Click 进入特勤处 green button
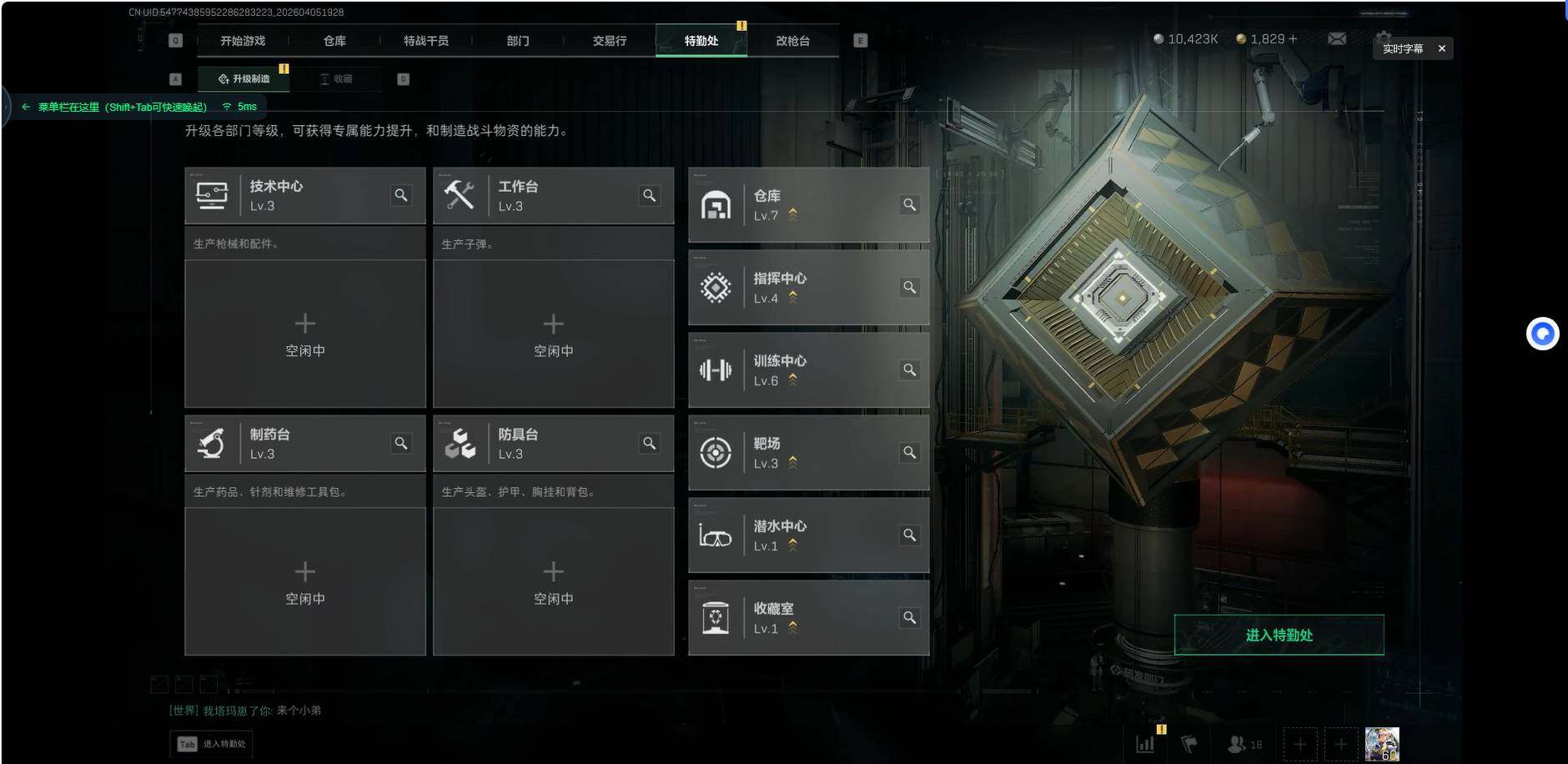This screenshot has width=1568, height=764. click(1279, 635)
